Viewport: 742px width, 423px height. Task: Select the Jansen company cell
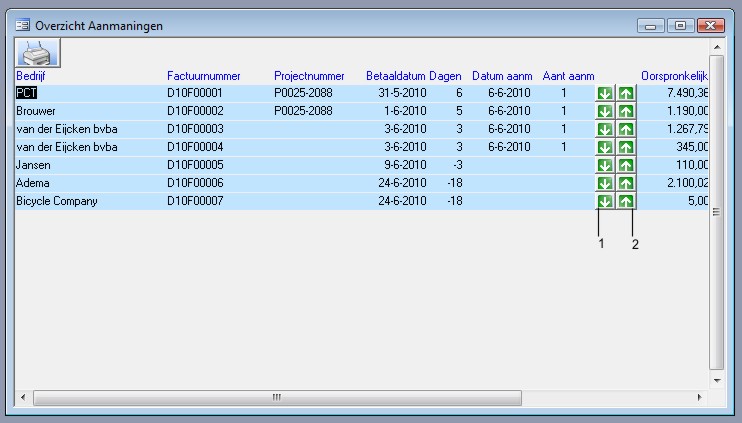tap(33, 165)
